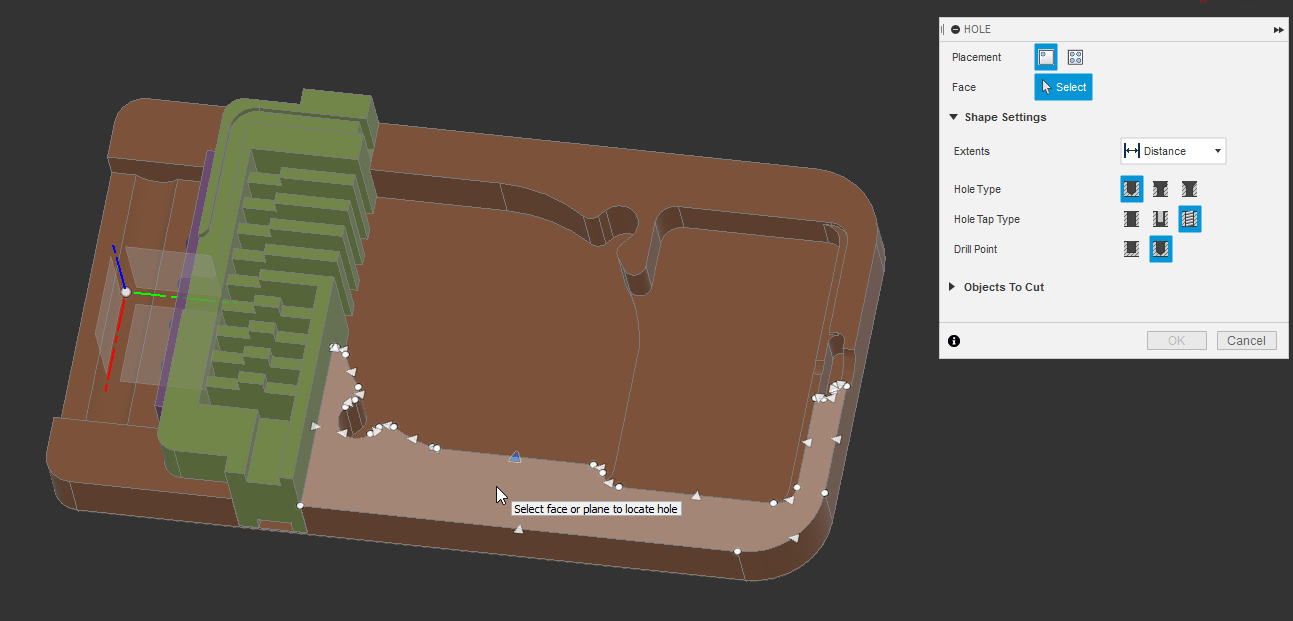Viewport: 1293px width, 621px height.
Task: Select the Flat drill point icon
Action: pyautogui.click(x=1132, y=249)
